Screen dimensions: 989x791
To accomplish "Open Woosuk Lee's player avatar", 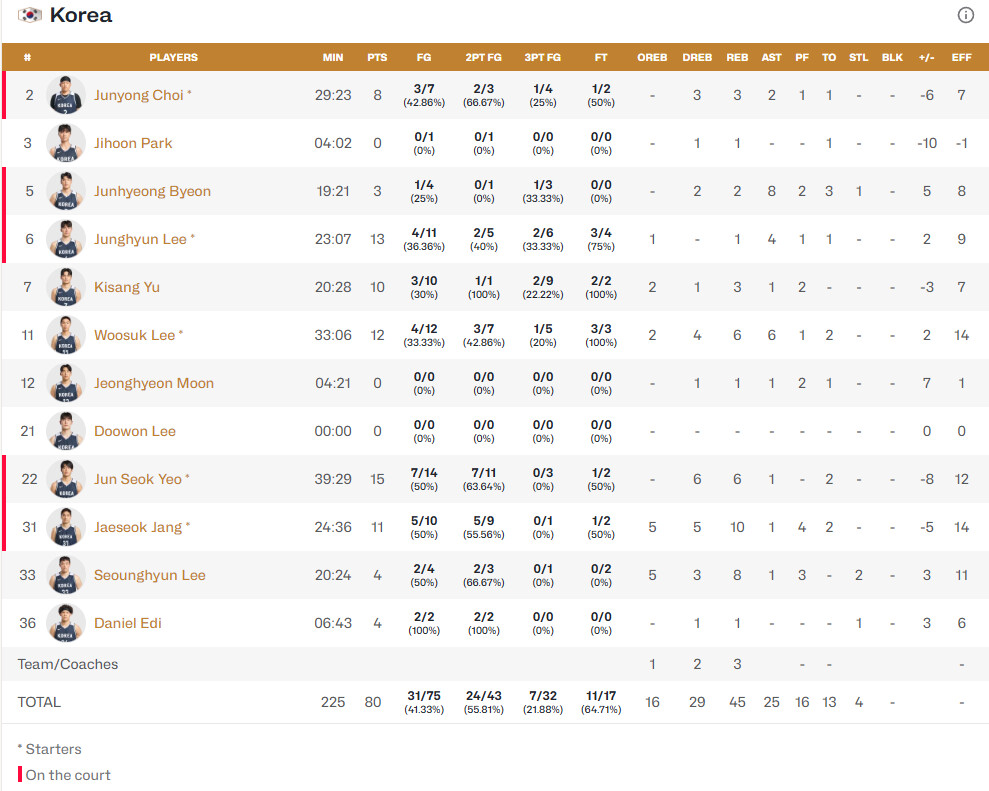I will [66, 335].
